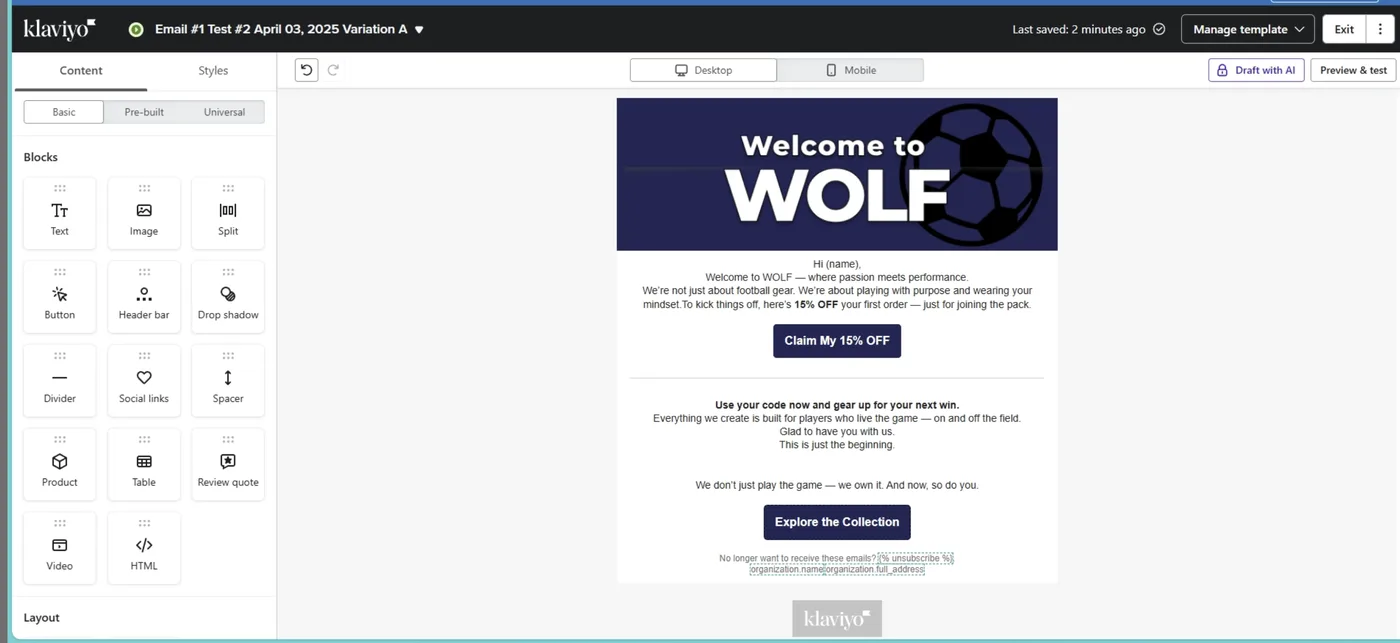This screenshot has width=1400, height=643.
Task: Select the Basic blocks option
Action: click(64, 112)
